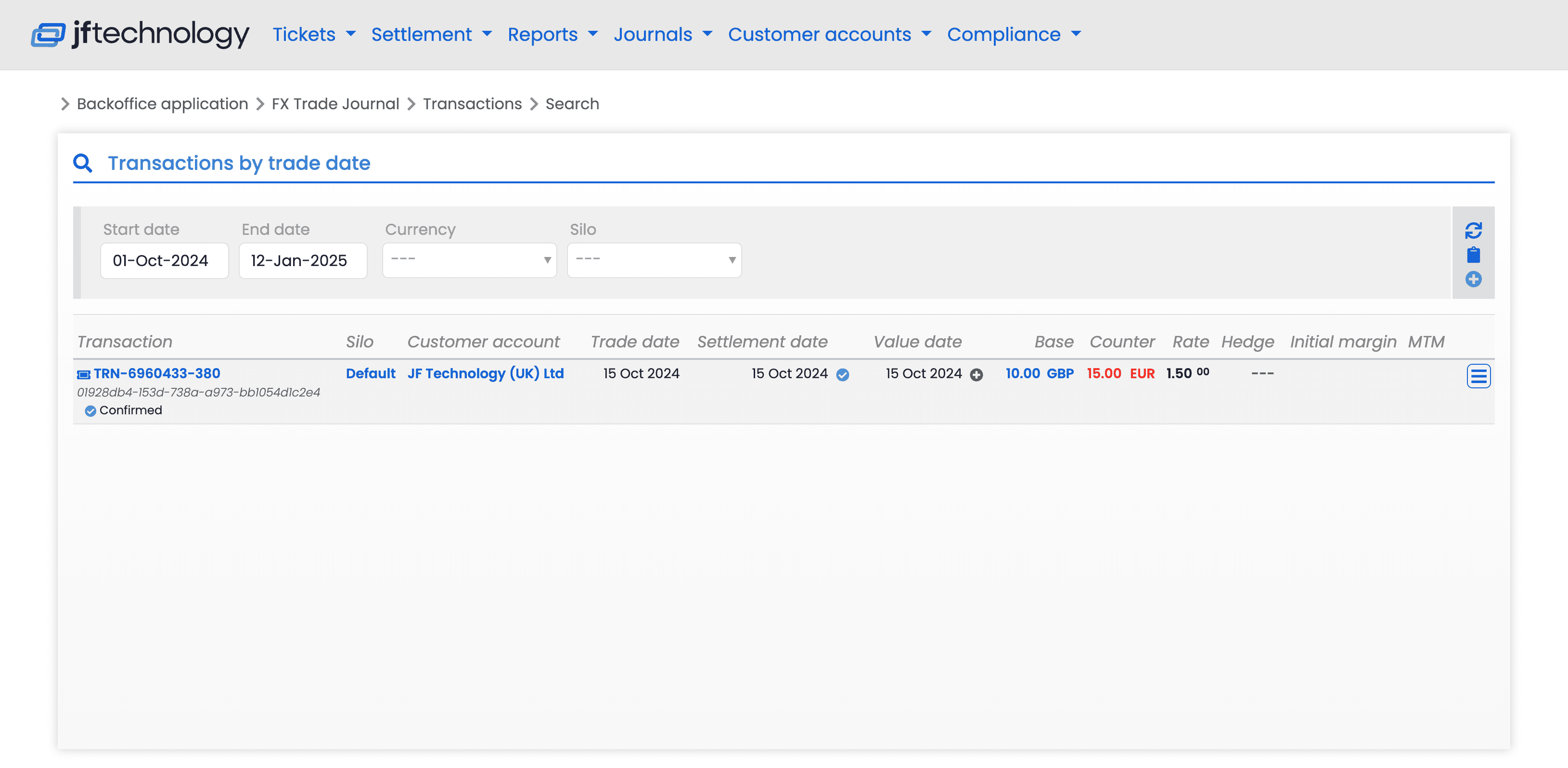Viewport: 1568px width, 768px height.
Task: Click the Trade date column header
Action: pos(635,342)
